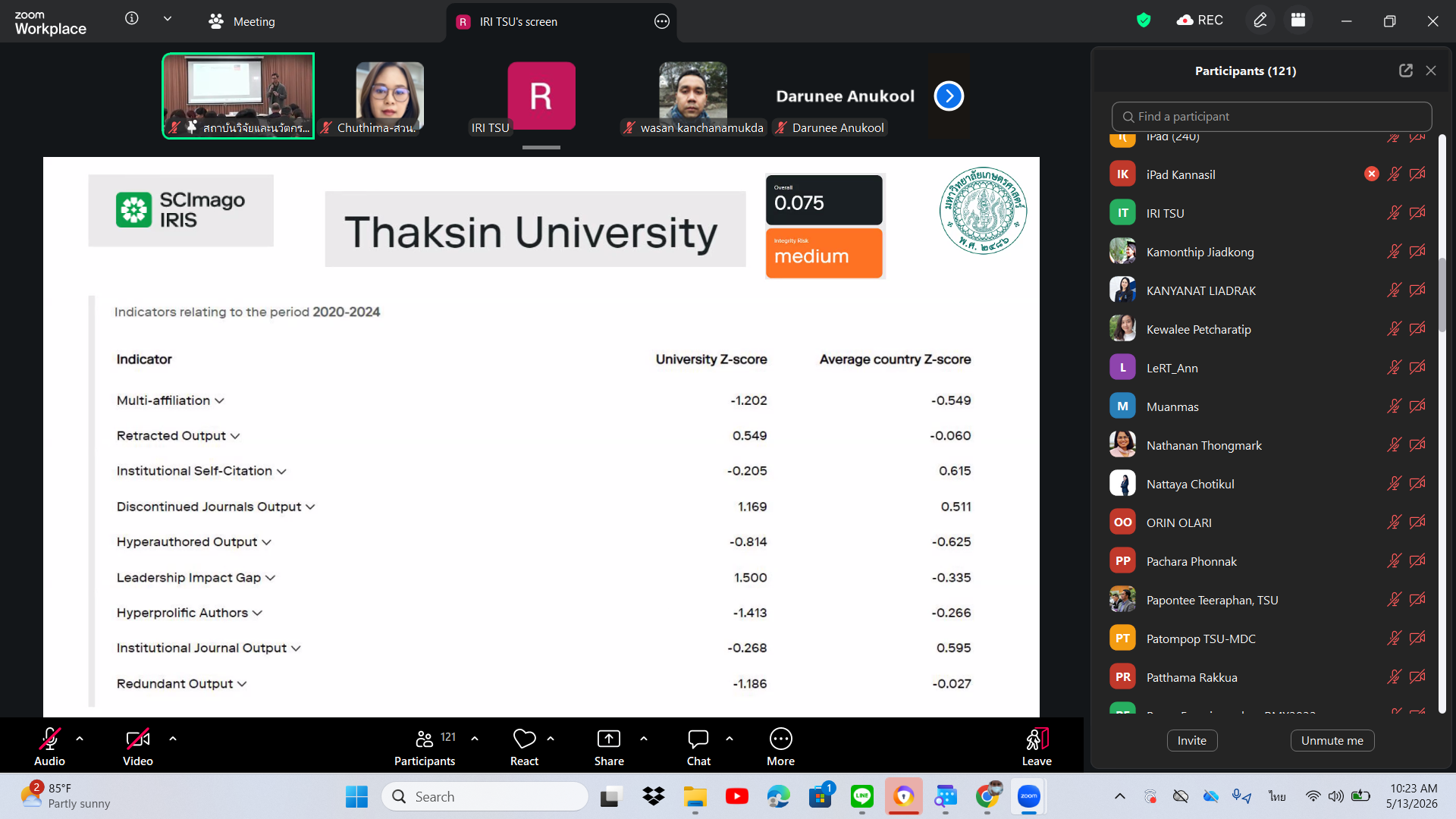Click red remove icon beside iPad Kannasil
This screenshot has width=1456, height=819.
[1372, 174]
